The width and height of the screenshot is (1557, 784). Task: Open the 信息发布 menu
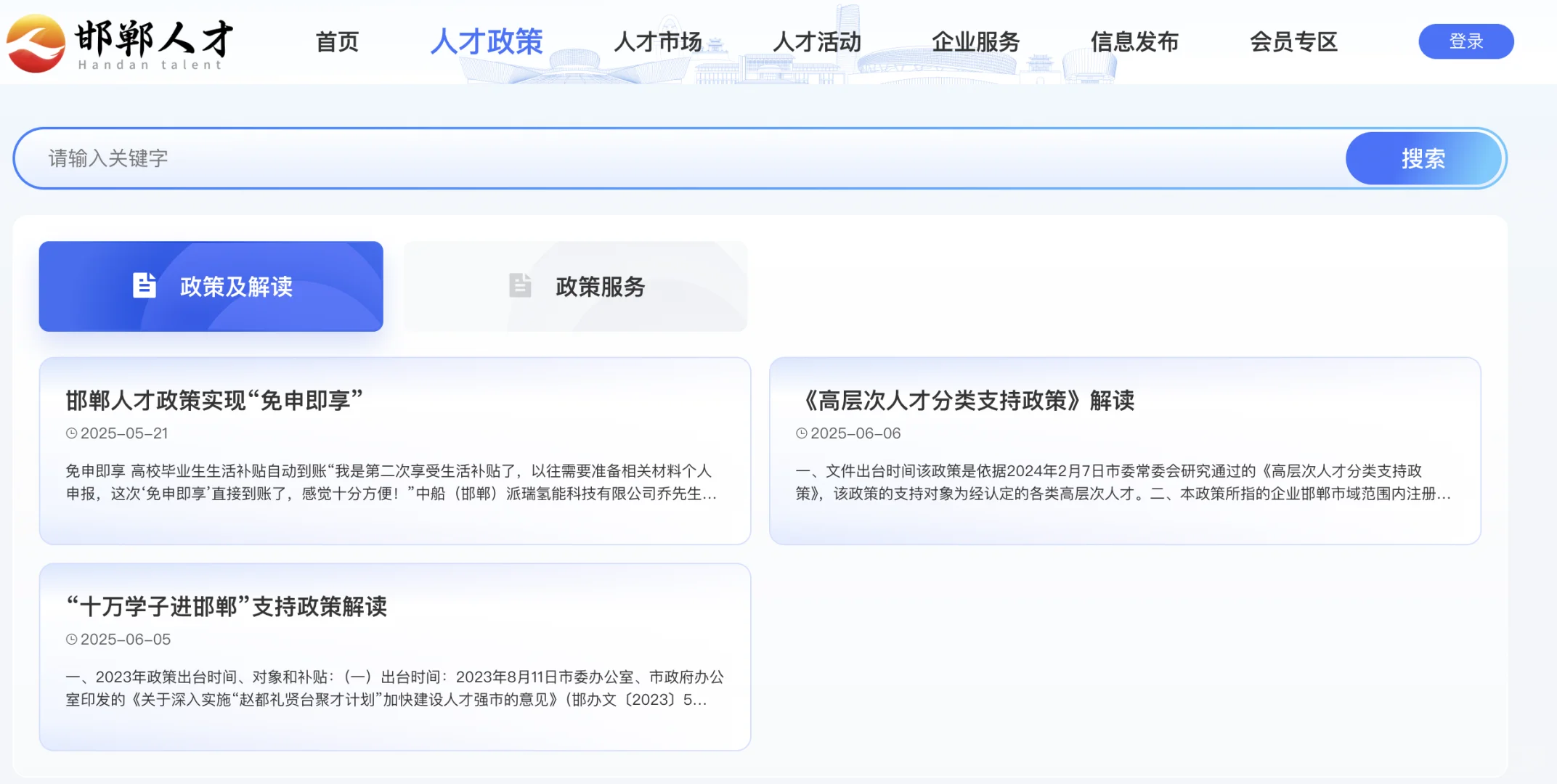1134,42
